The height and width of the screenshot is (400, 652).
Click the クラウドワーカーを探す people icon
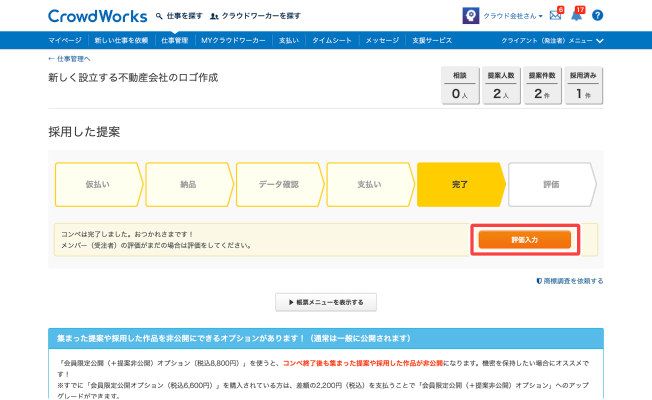(214, 17)
